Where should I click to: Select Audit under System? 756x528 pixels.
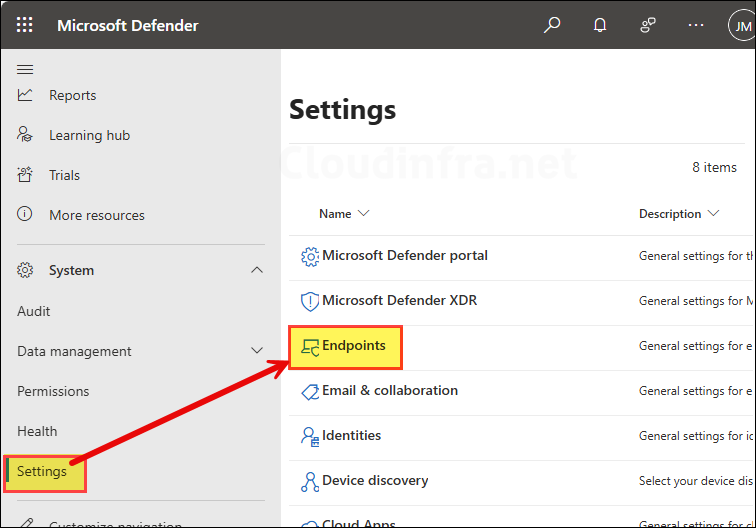point(34,311)
